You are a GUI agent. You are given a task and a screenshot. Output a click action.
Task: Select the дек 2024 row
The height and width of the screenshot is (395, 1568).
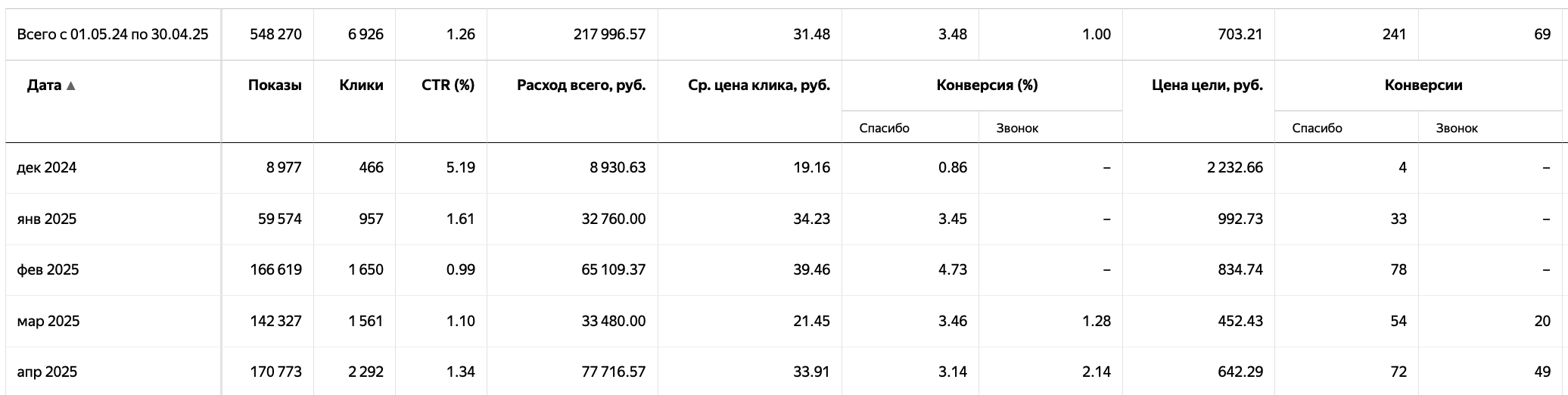pos(784,168)
